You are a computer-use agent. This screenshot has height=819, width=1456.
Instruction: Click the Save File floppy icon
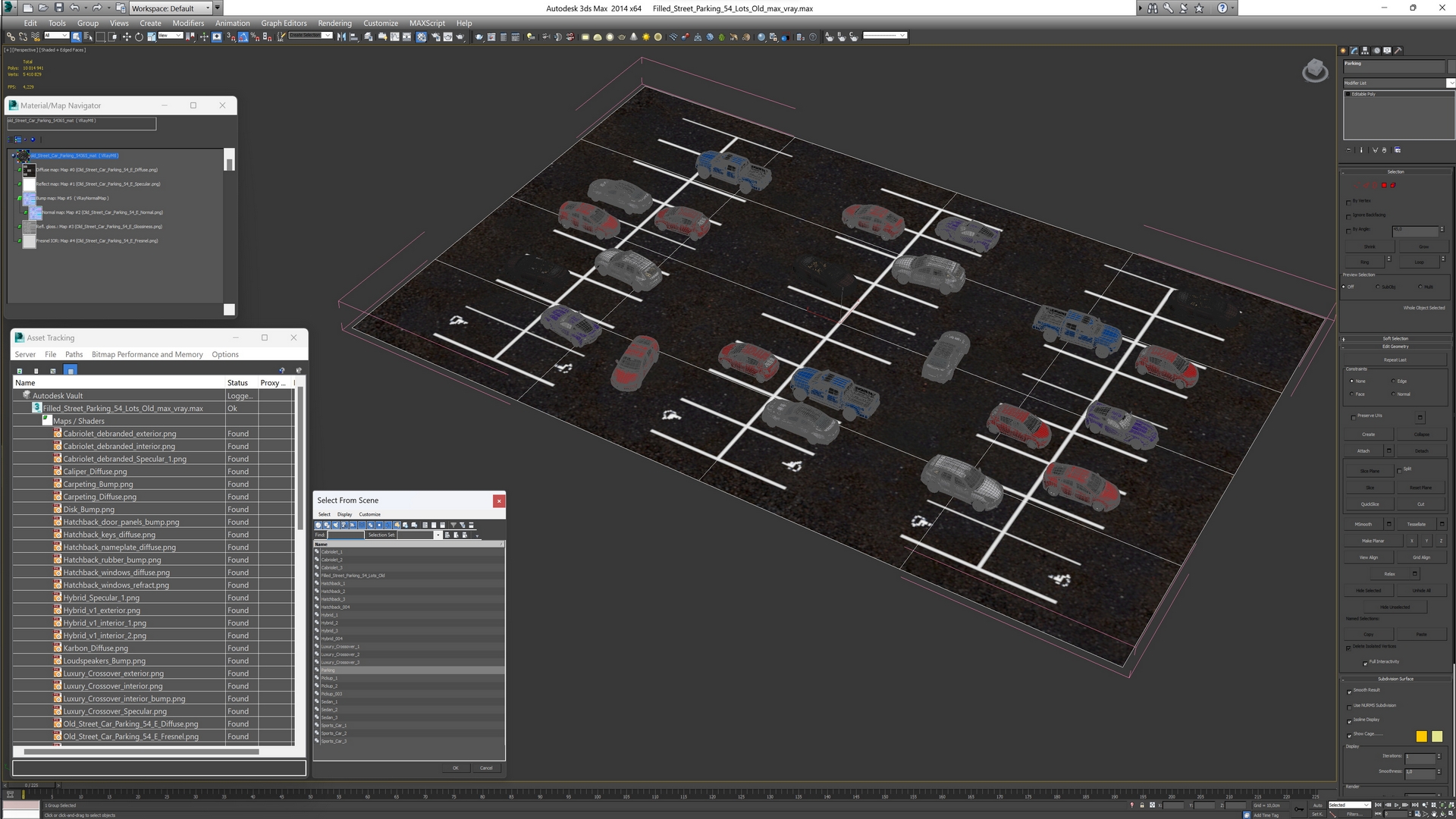pyautogui.click(x=59, y=8)
